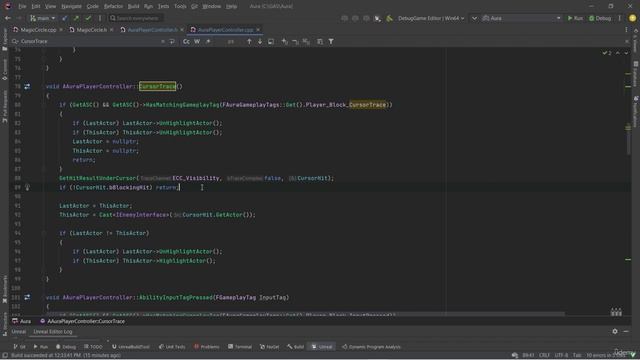Click the search history magnifier icon
This screenshot has height=360, width=640.
coord(15,41)
